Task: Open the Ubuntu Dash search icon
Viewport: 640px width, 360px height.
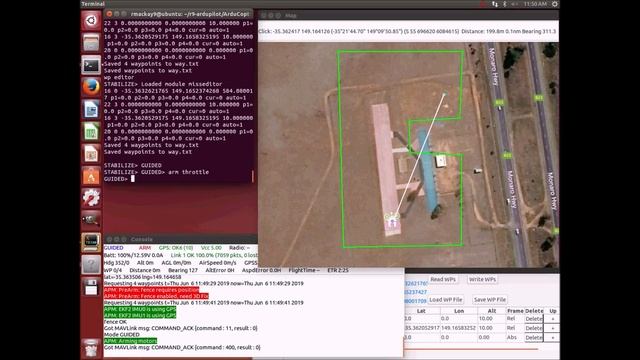Action: tap(91, 20)
